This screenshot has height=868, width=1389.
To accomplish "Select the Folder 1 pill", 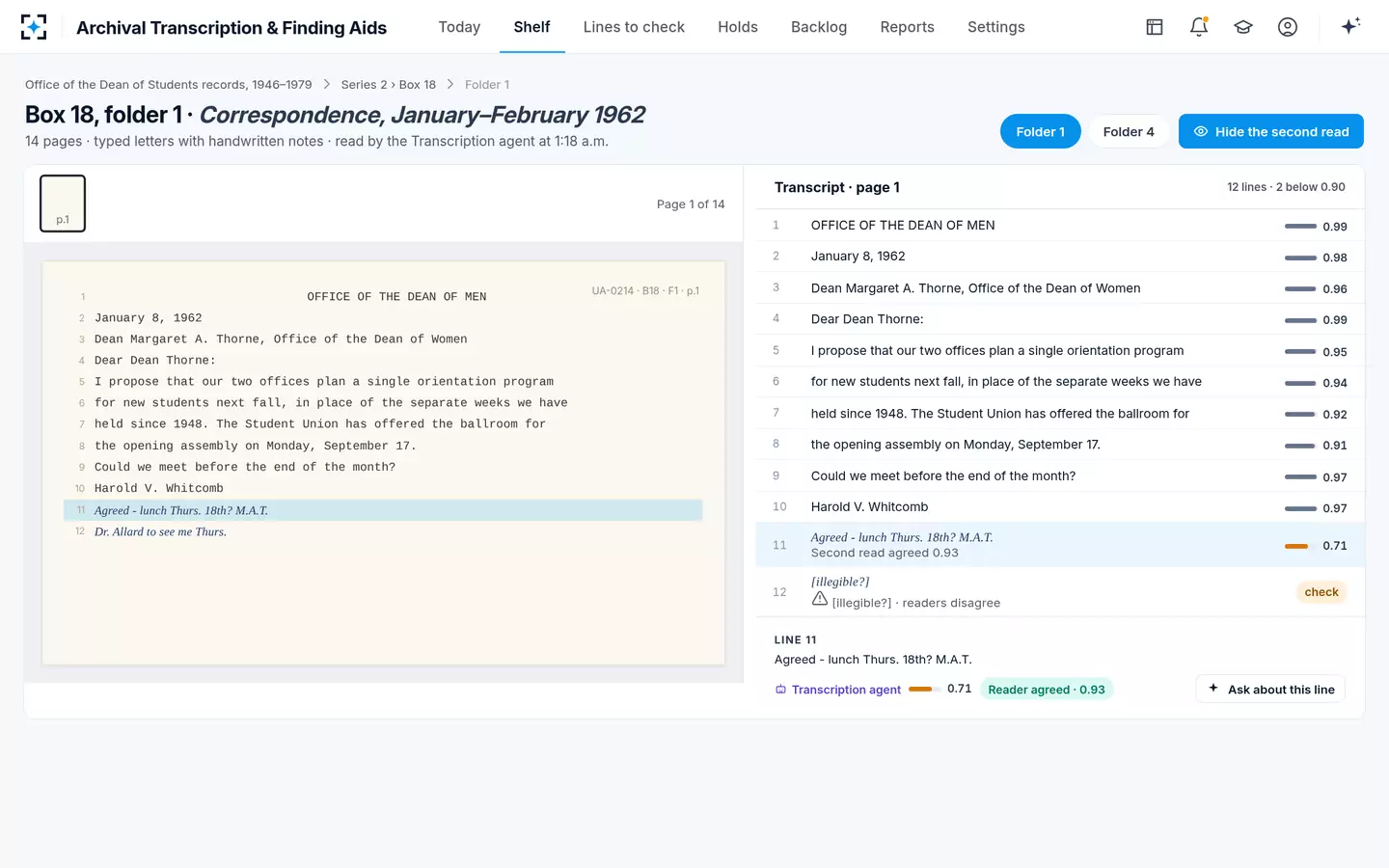I will (1040, 131).
